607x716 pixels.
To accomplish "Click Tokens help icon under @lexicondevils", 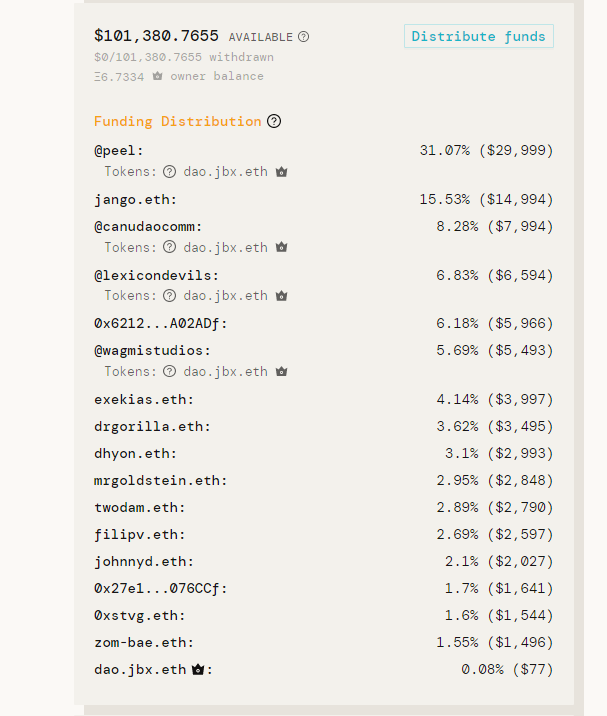I will [169, 295].
